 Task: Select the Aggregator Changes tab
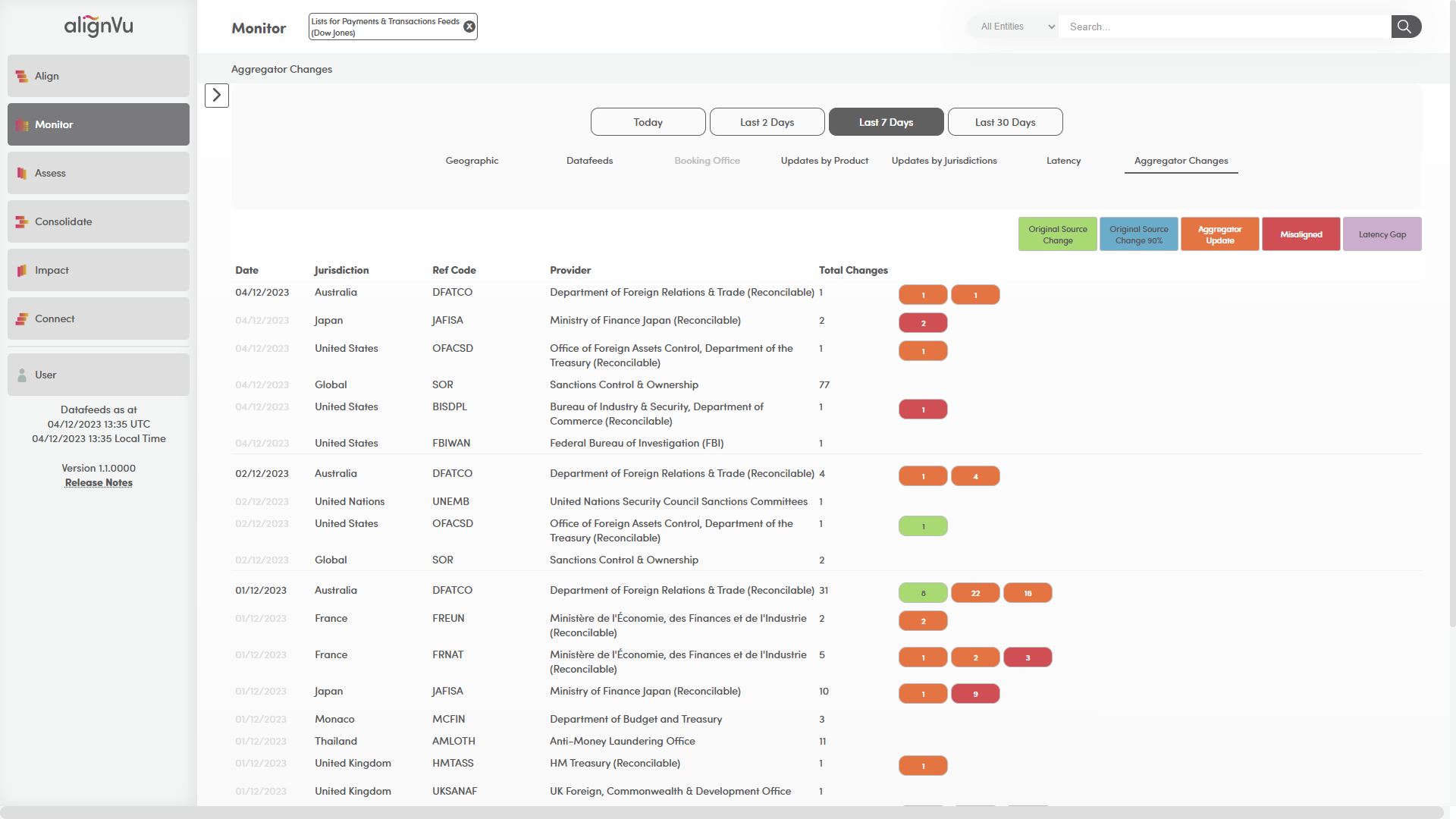1181,161
